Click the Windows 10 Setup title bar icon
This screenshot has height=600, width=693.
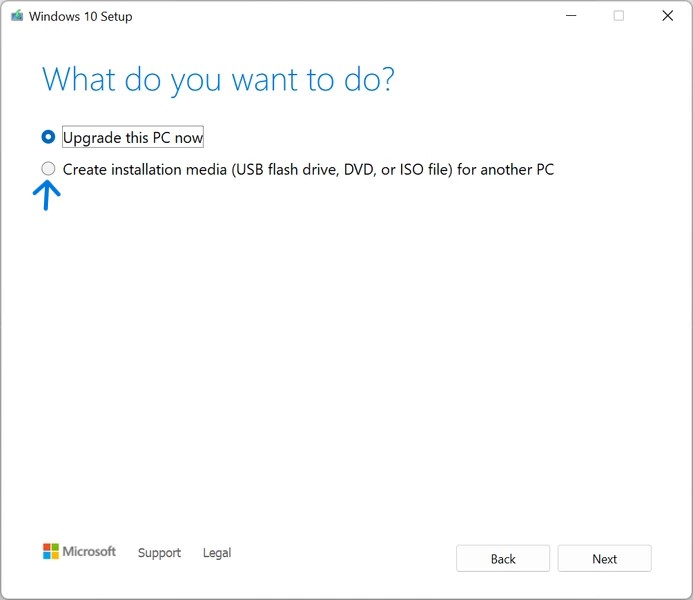[x=17, y=16]
